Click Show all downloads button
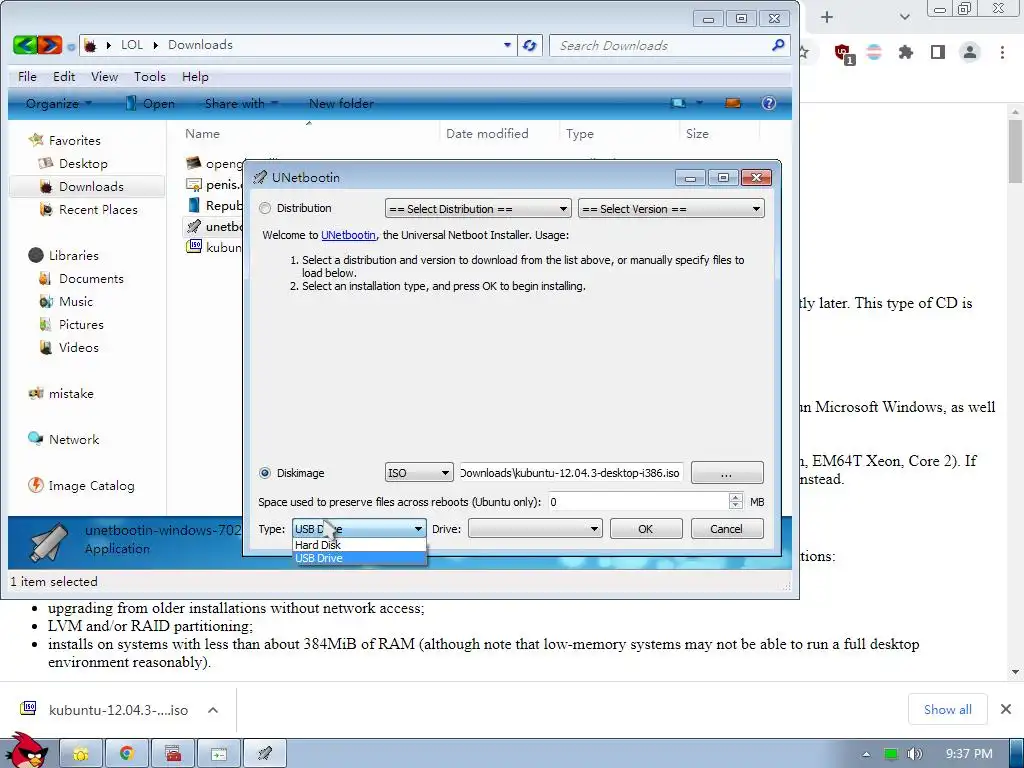This screenshot has width=1024, height=768. tap(948, 709)
